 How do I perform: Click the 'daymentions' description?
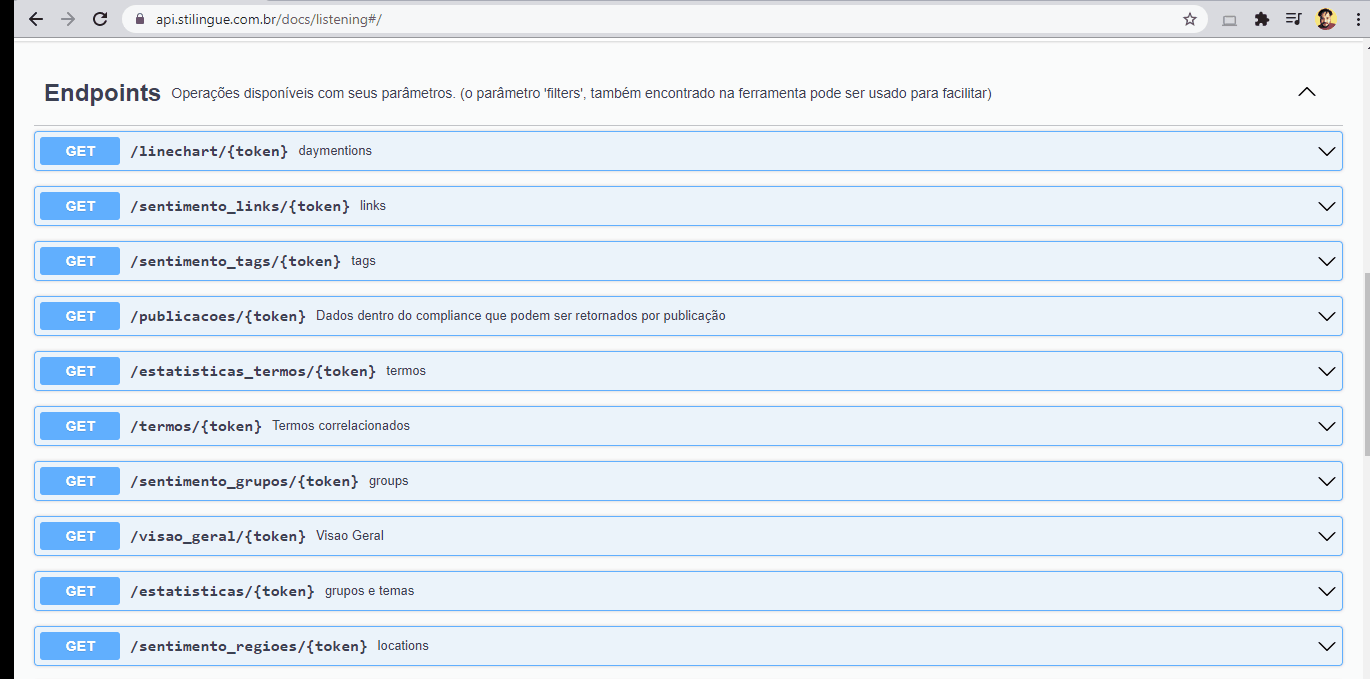pos(335,151)
